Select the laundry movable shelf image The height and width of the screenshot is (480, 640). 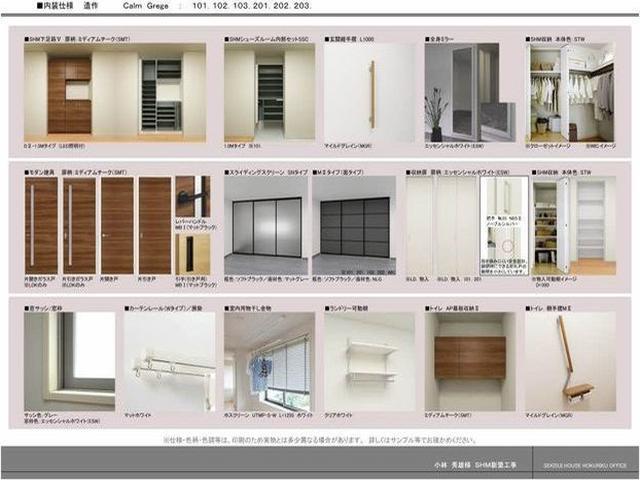[369, 360]
